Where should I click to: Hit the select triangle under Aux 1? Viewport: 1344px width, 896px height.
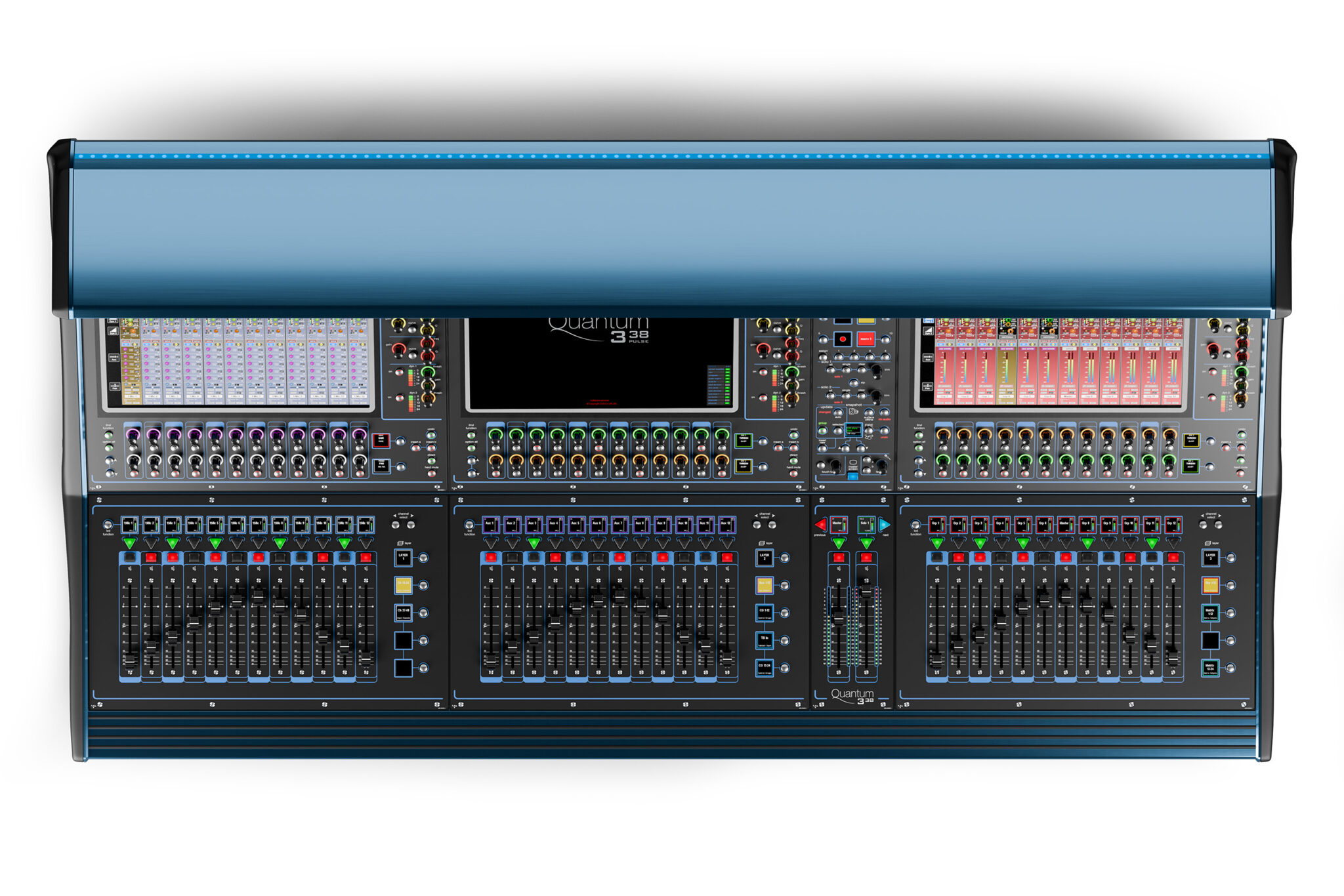[491, 543]
